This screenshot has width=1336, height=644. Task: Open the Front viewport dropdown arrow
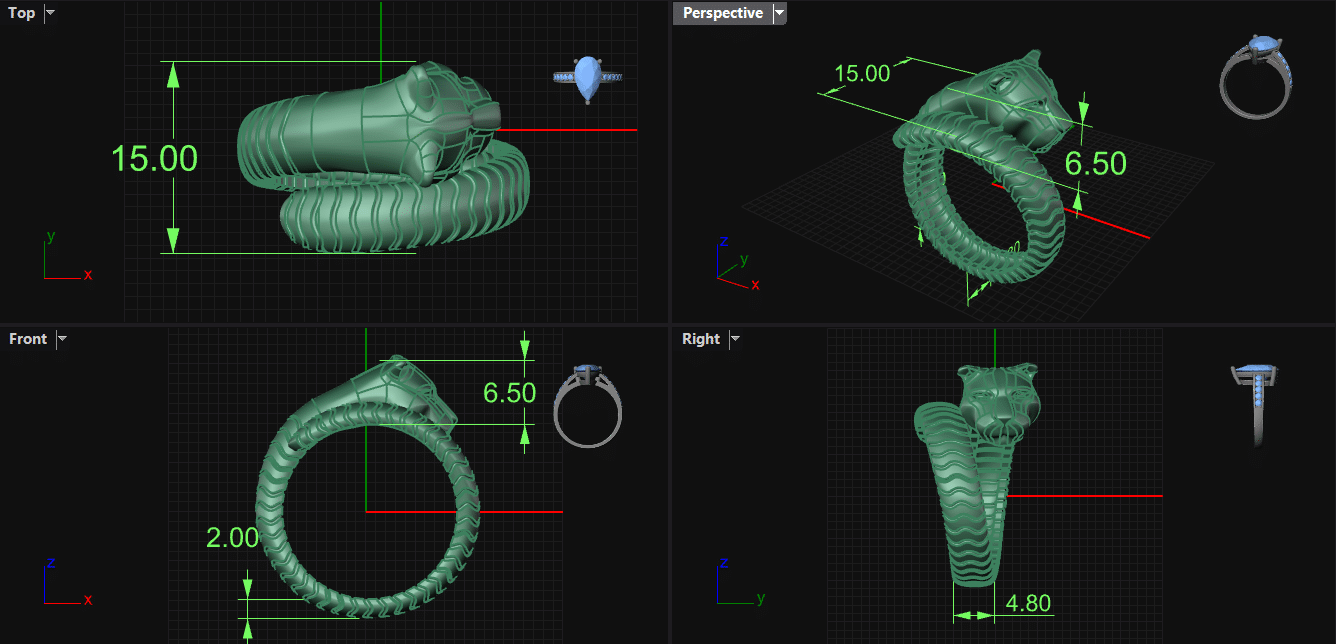tap(62, 339)
